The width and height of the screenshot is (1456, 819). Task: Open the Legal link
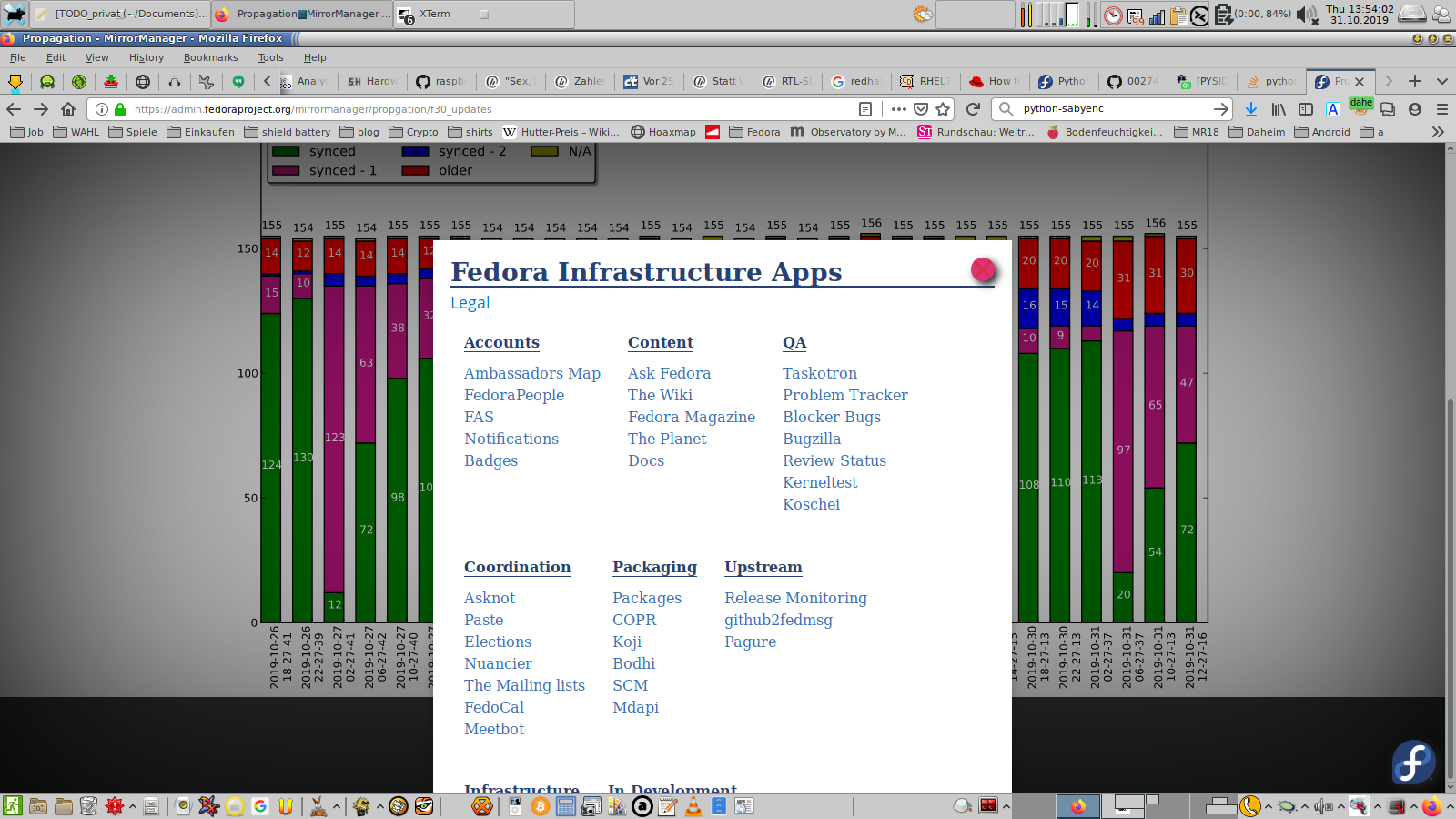[x=470, y=303]
